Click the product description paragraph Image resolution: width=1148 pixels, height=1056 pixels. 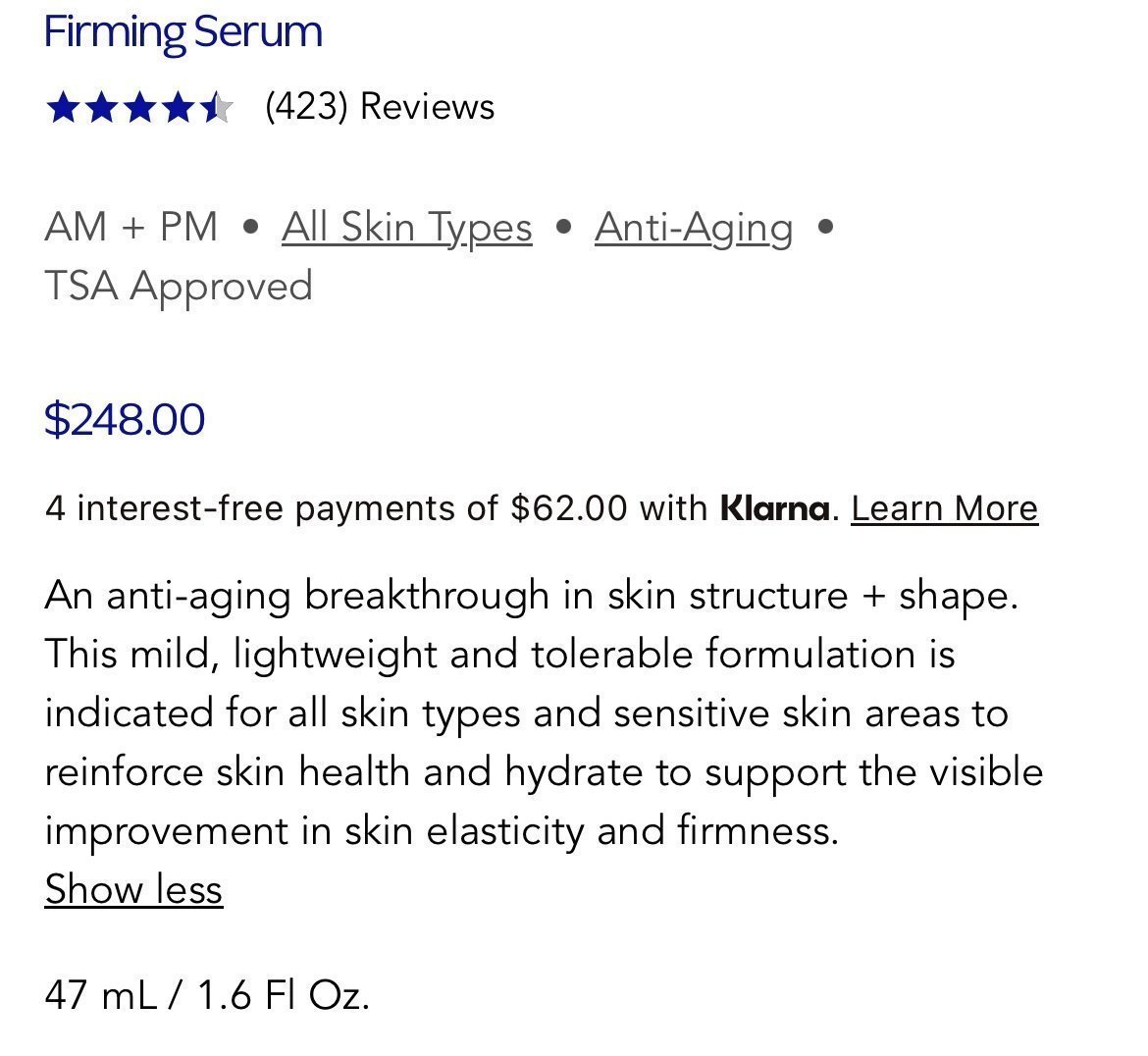click(544, 713)
